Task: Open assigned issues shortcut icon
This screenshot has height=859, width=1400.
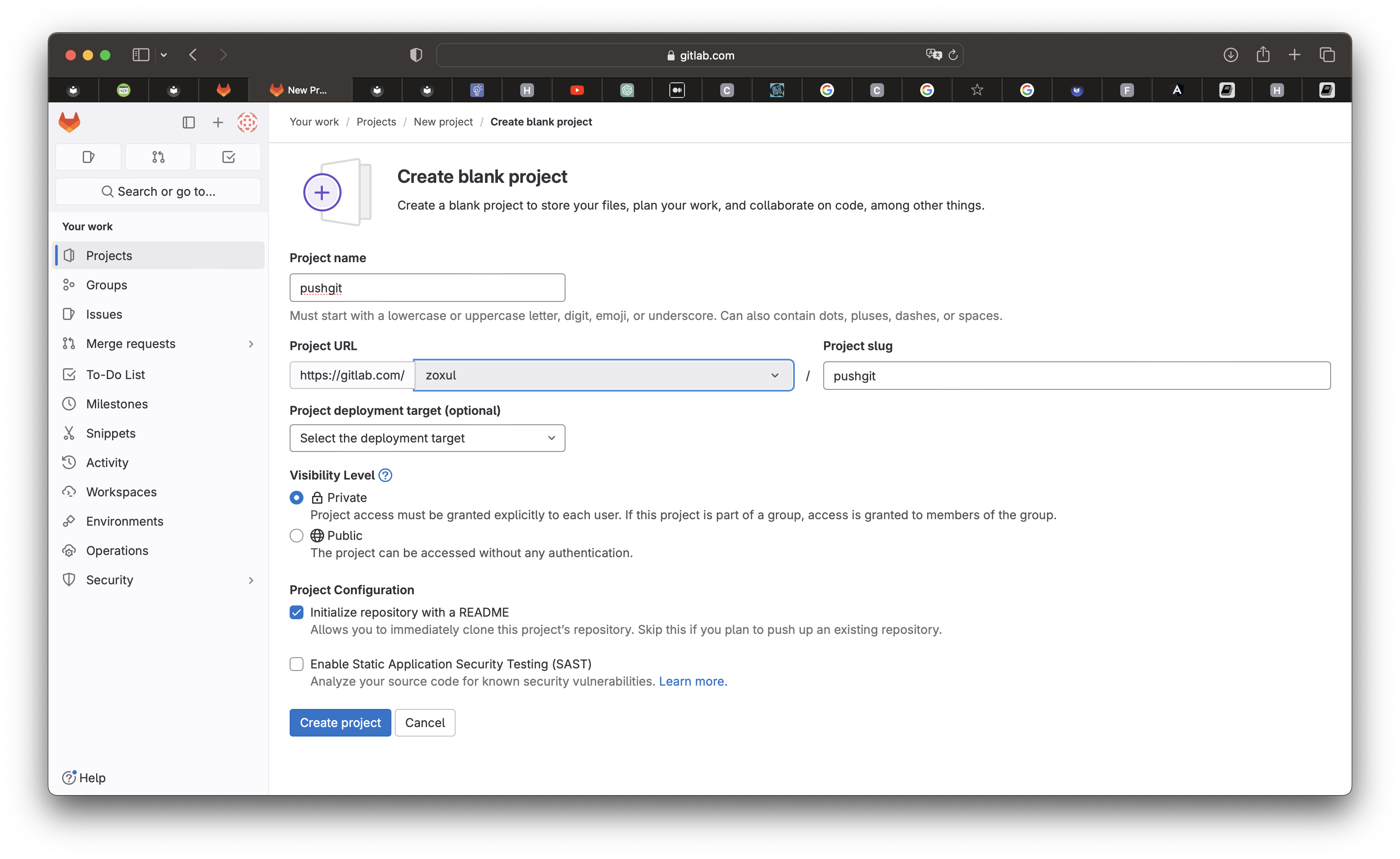Action: (x=88, y=157)
